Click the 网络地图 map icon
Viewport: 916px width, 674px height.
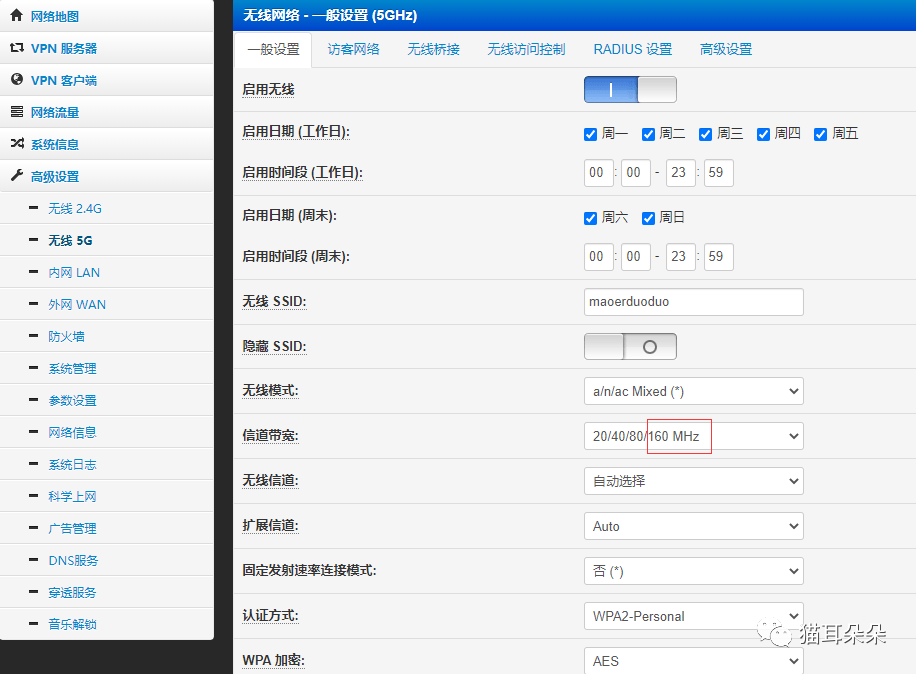[x=16, y=16]
